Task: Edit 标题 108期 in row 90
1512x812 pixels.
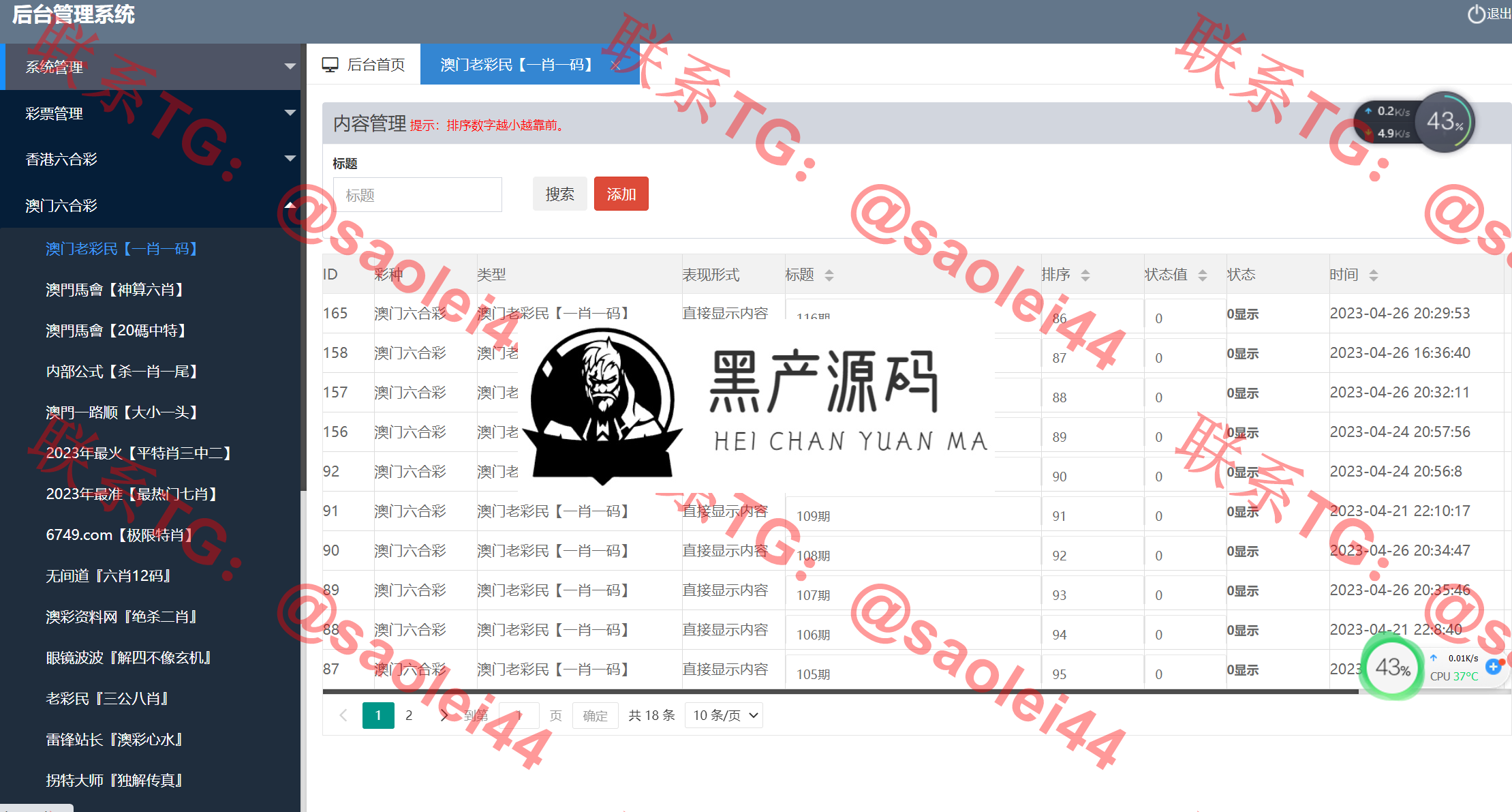Action: [912, 555]
